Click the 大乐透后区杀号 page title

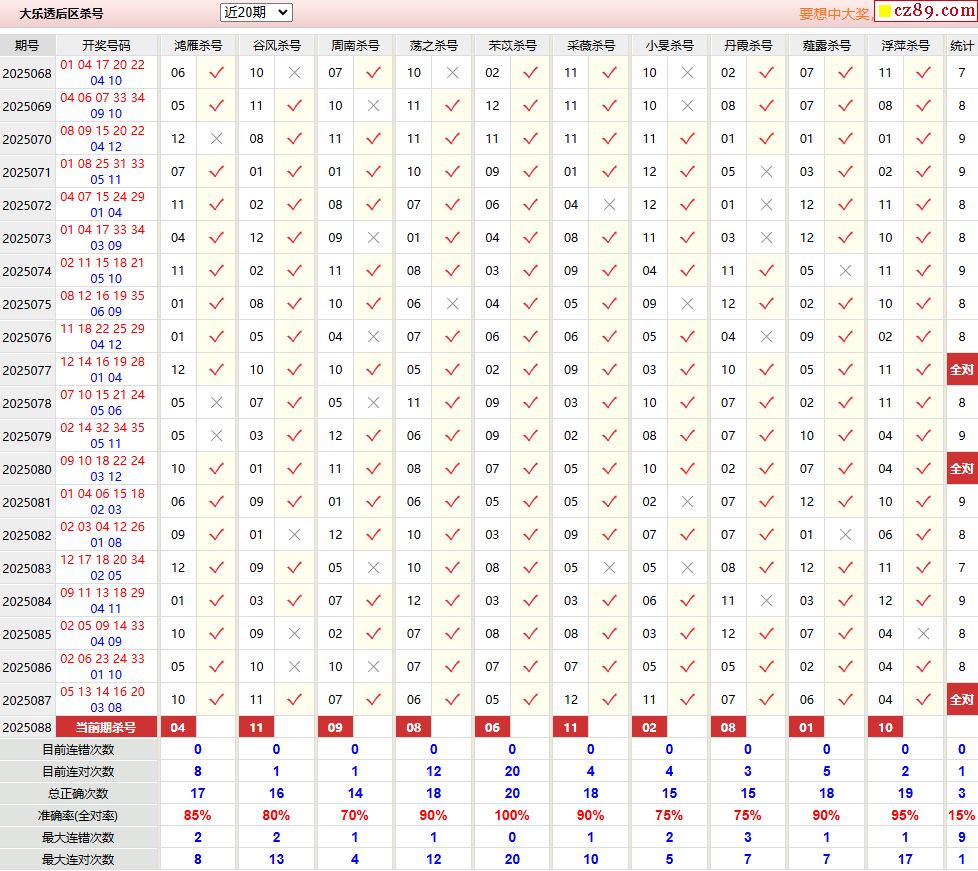pyautogui.click(x=61, y=14)
